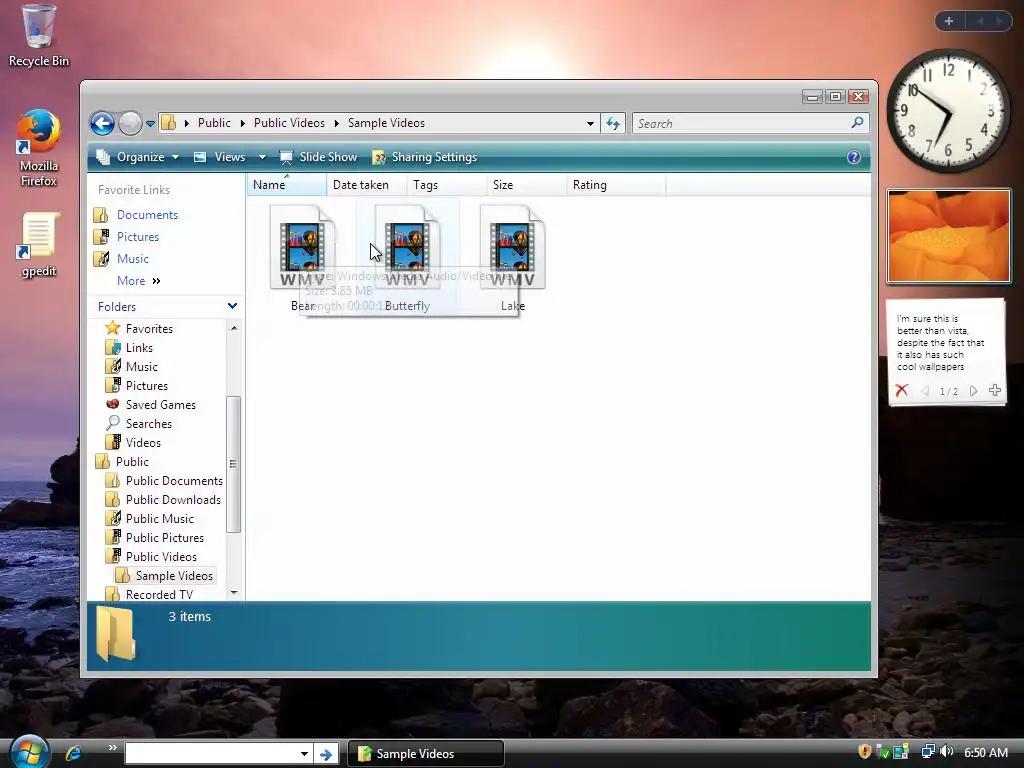Add gadget with sidebar plus button

pos(949,21)
